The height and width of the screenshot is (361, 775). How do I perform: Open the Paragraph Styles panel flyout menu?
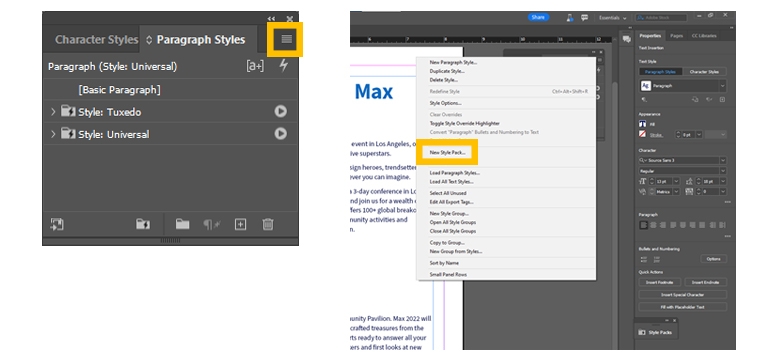pos(287,39)
